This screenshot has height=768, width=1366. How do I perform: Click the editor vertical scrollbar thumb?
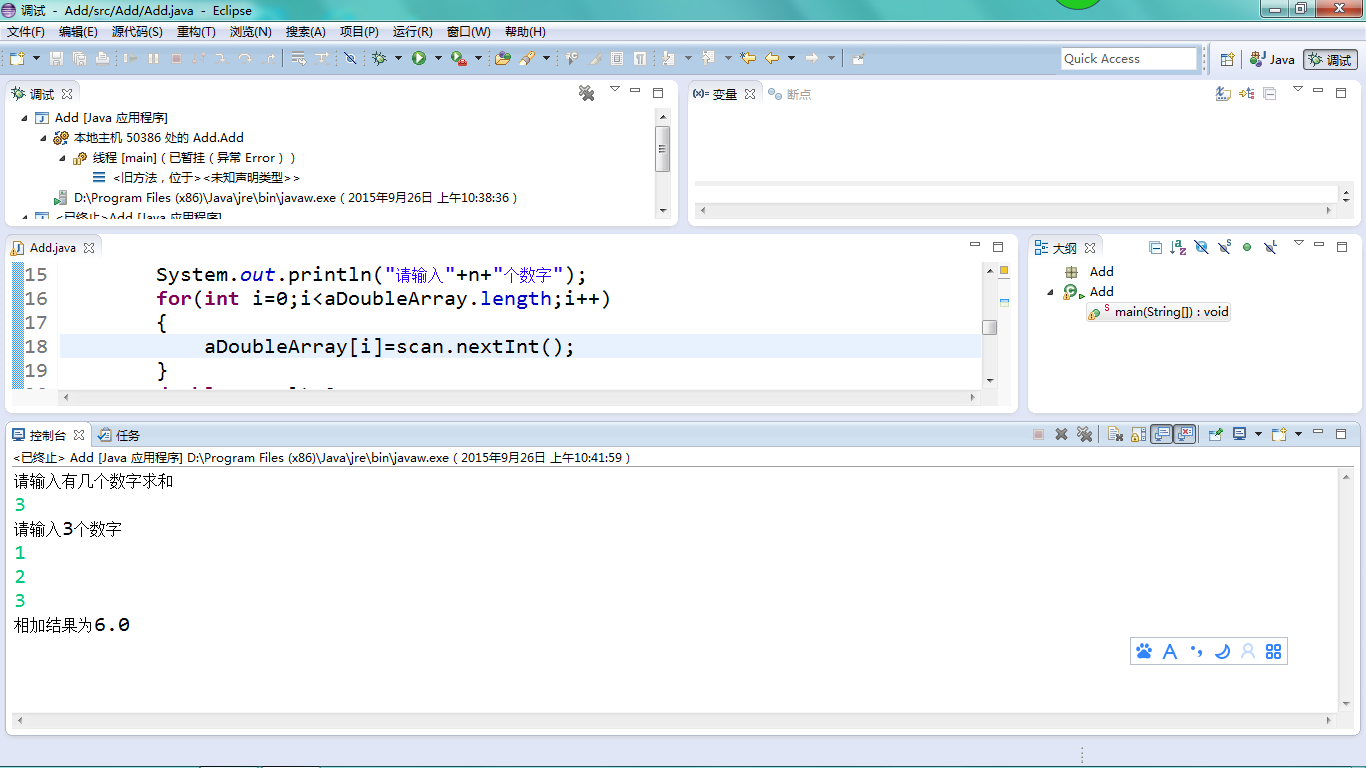[989, 327]
